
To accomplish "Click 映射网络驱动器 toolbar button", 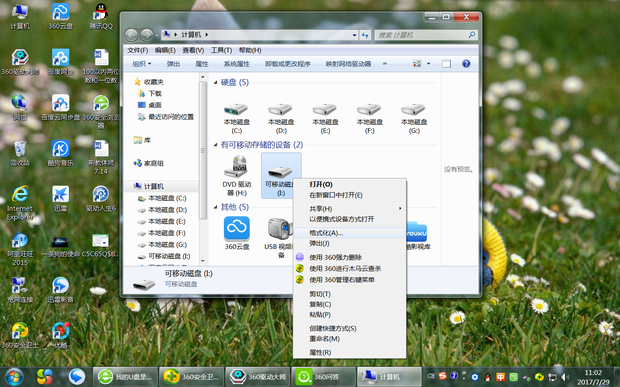I will pyautogui.click(x=348, y=64).
